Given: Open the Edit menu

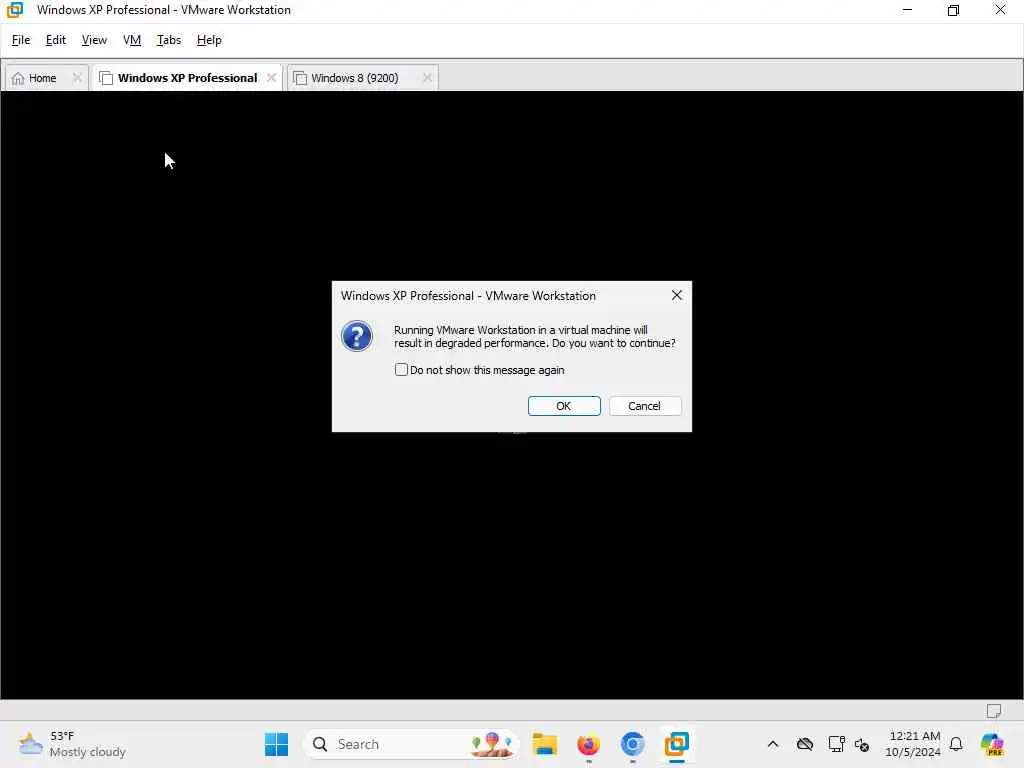Looking at the screenshot, I should coord(56,40).
